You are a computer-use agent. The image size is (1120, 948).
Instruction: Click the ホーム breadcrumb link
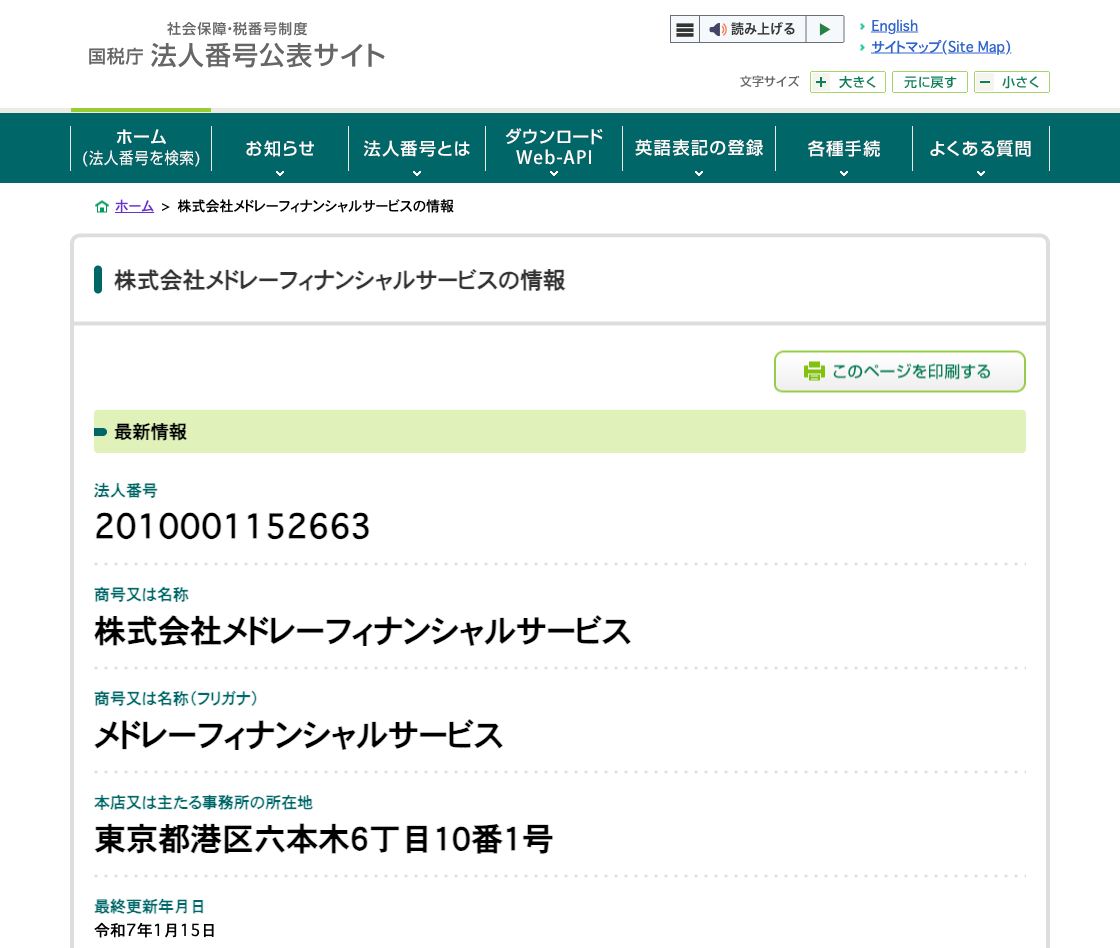(134, 206)
